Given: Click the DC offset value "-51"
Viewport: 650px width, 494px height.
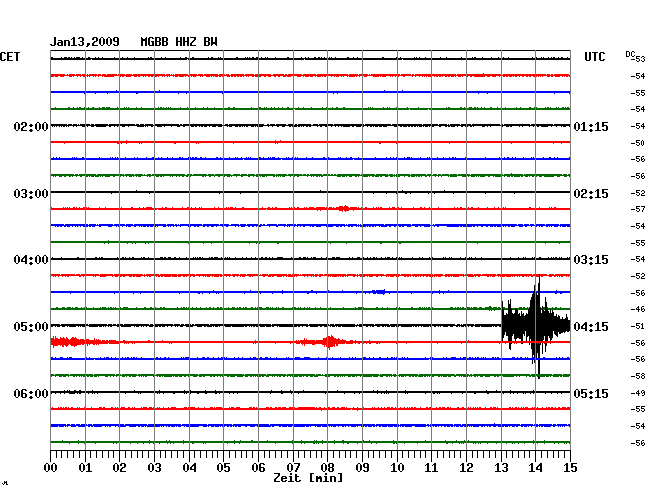Looking at the screenshot, I should [x=638, y=326].
